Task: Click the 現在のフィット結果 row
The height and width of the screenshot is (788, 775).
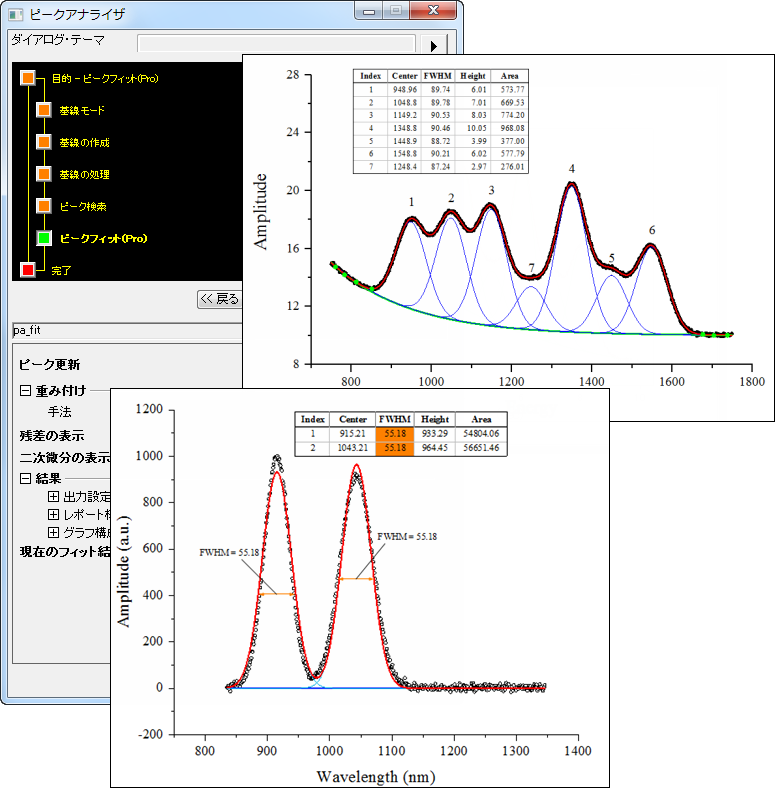Action: click(64, 551)
